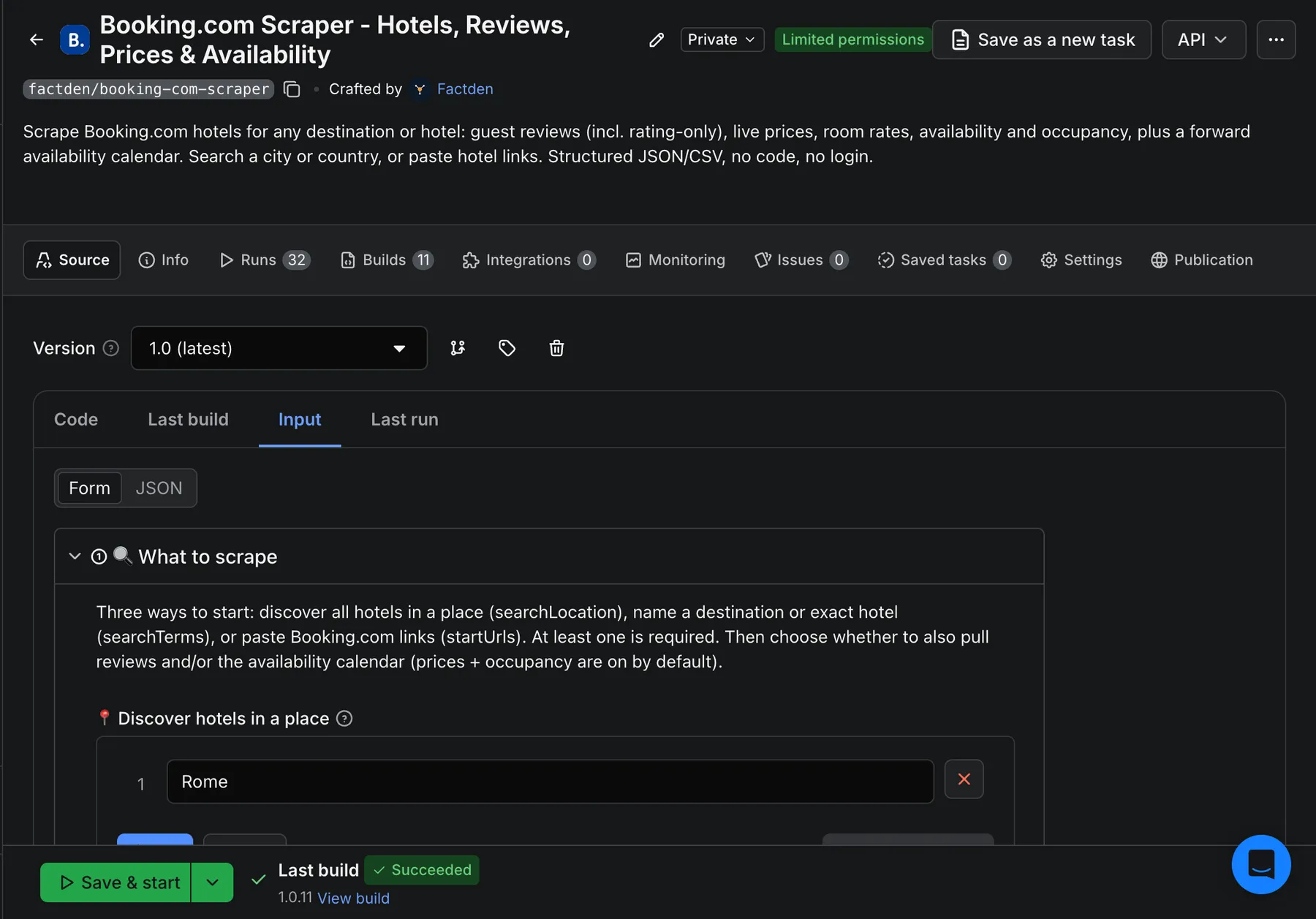Screen dimensions: 1316x919
Task: Click the Save & start button
Action: coord(116,882)
